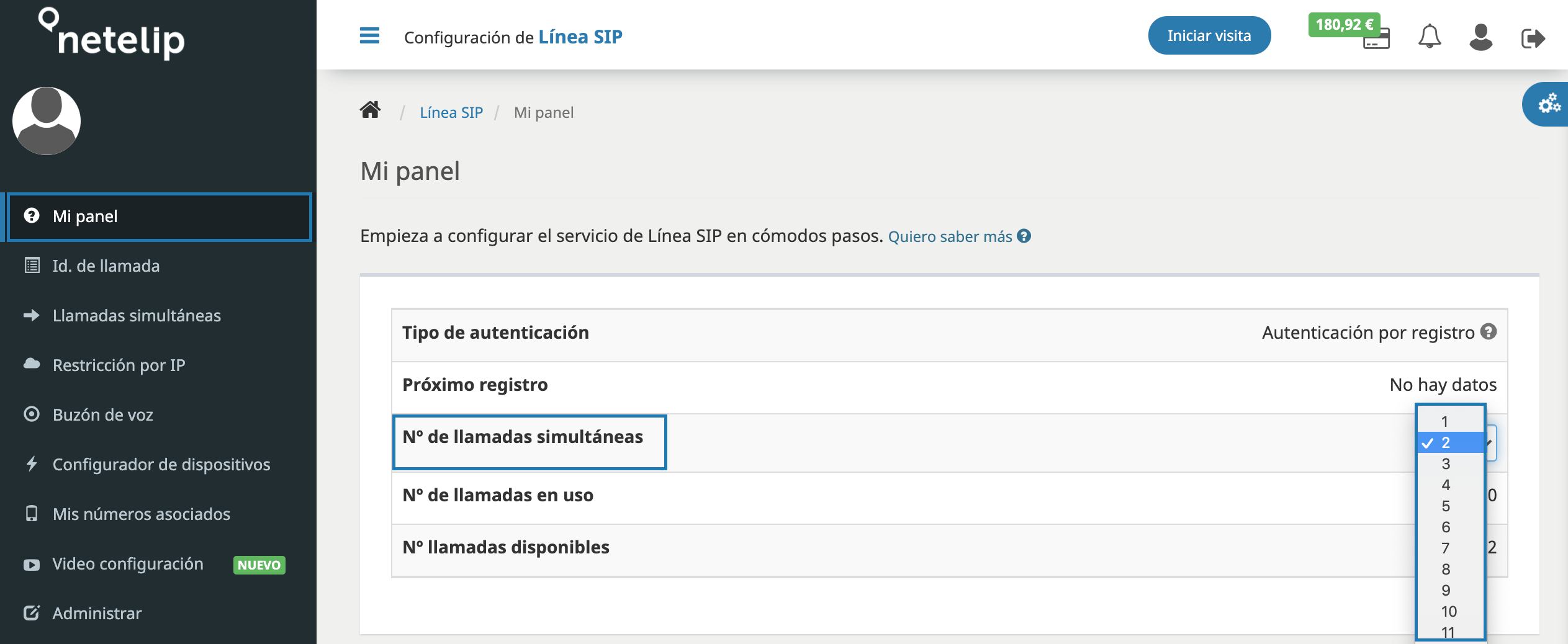Image resolution: width=1568 pixels, height=644 pixels.
Task: Open the notification bell
Action: click(x=1430, y=37)
